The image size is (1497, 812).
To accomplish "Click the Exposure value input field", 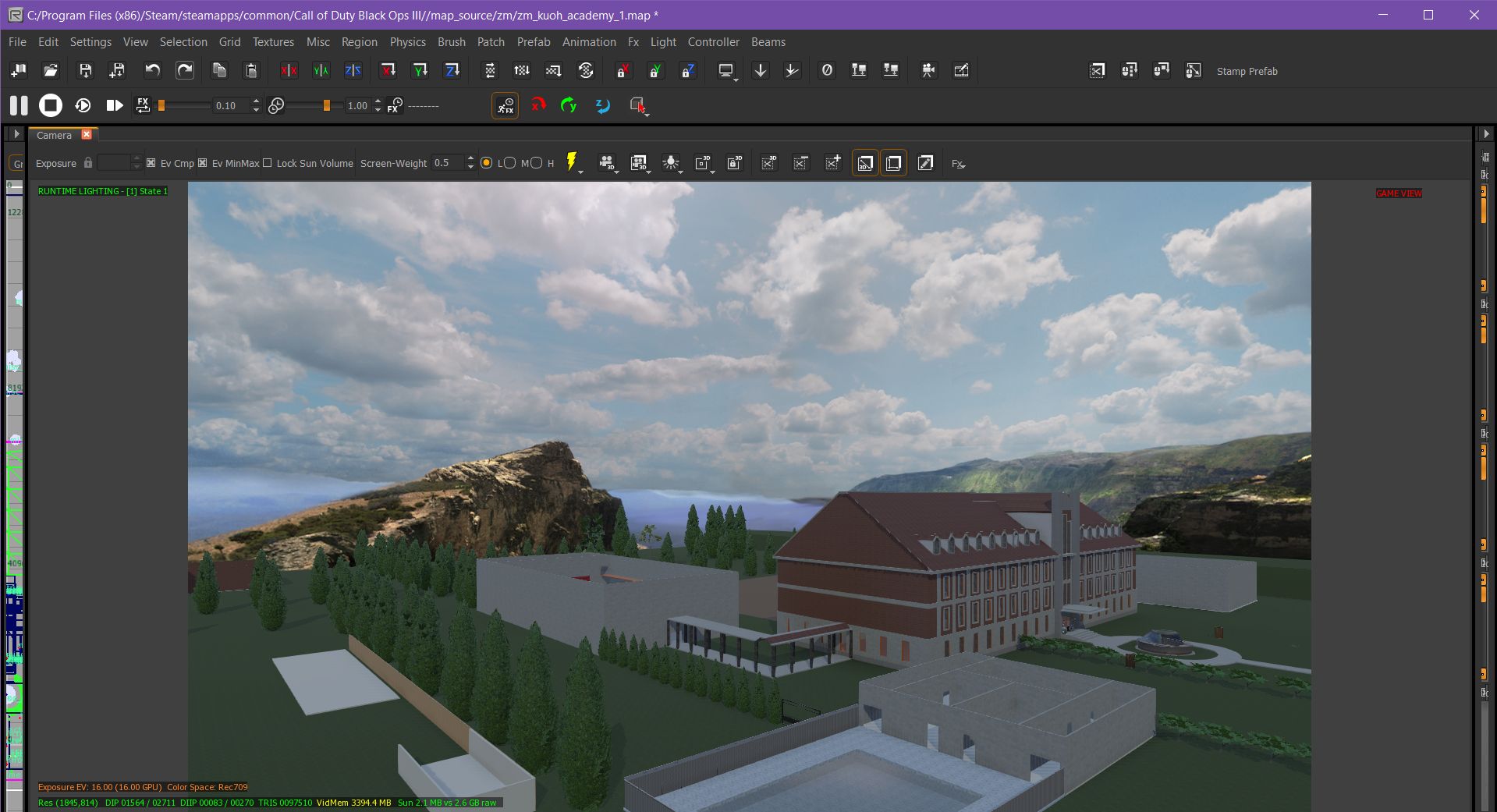I will [x=114, y=163].
